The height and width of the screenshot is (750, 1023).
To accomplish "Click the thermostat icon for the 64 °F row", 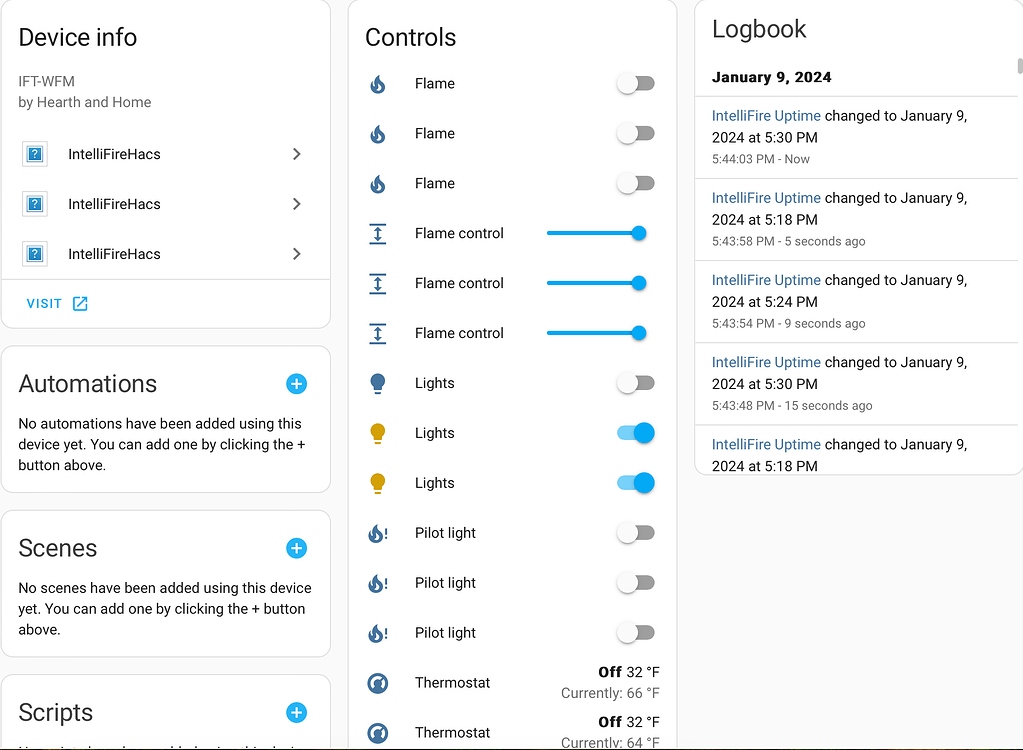I will [x=378, y=733].
